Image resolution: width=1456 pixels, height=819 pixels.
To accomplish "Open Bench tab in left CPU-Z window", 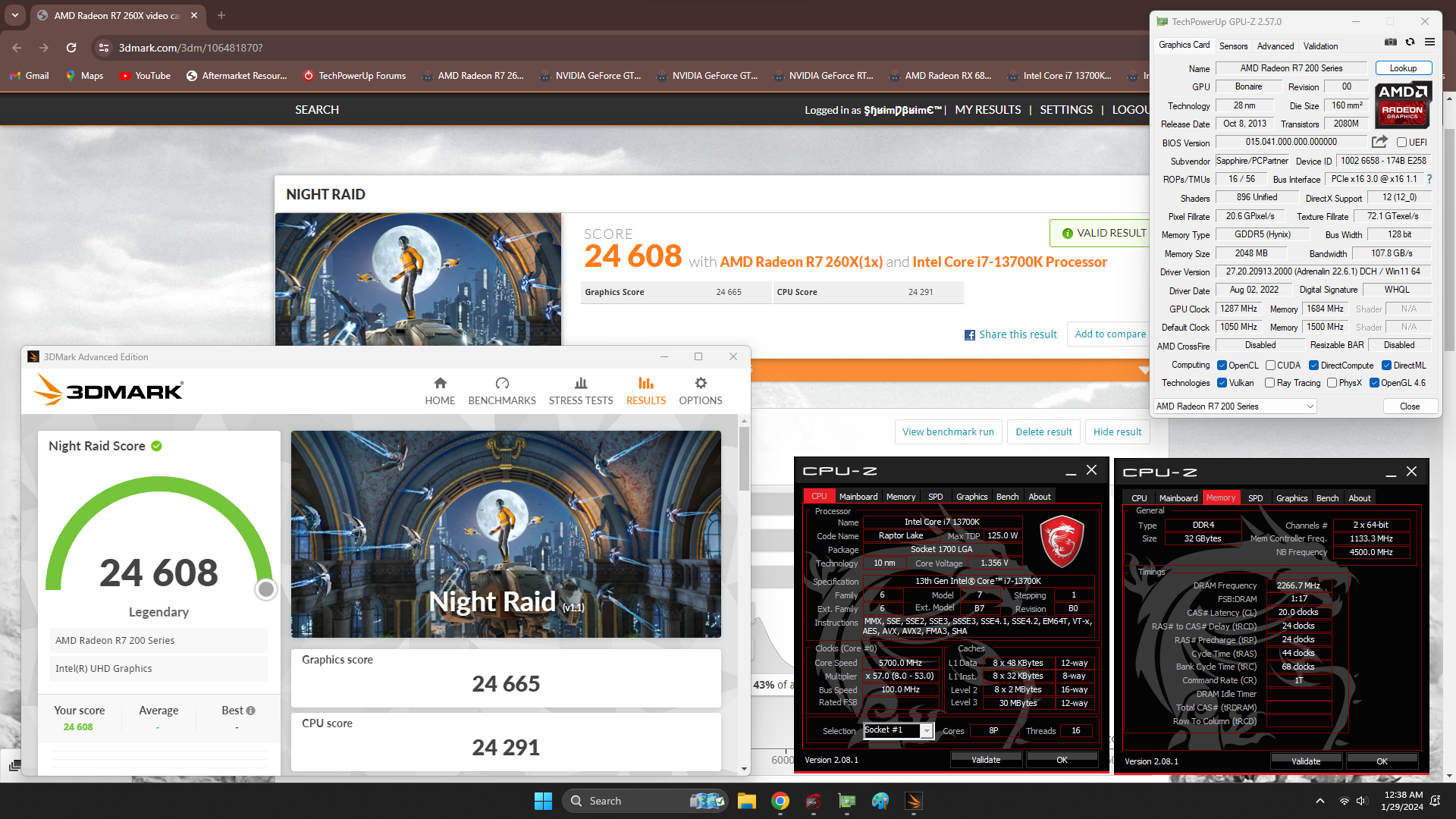I will click(x=1007, y=497).
